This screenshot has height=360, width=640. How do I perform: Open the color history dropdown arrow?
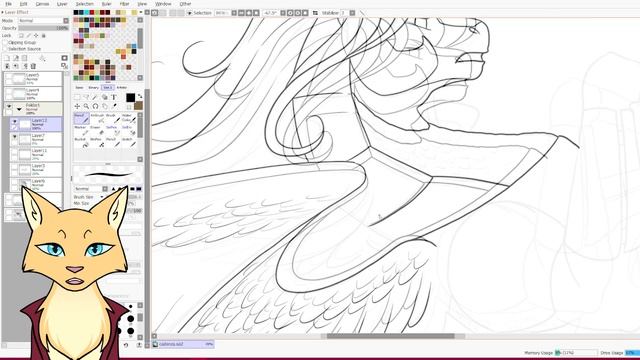pyautogui.click(x=141, y=13)
